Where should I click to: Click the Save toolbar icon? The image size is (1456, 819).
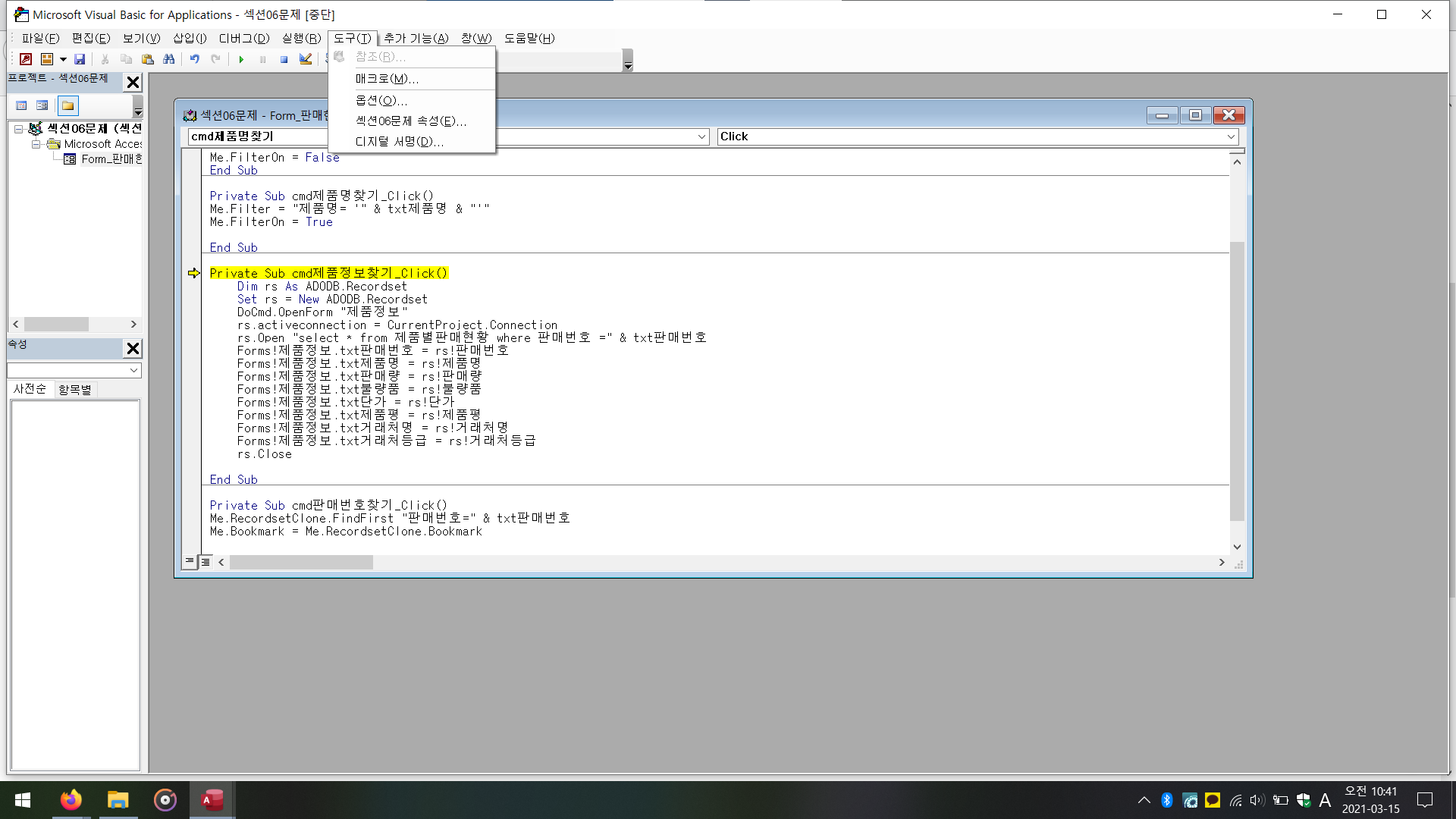[80, 59]
